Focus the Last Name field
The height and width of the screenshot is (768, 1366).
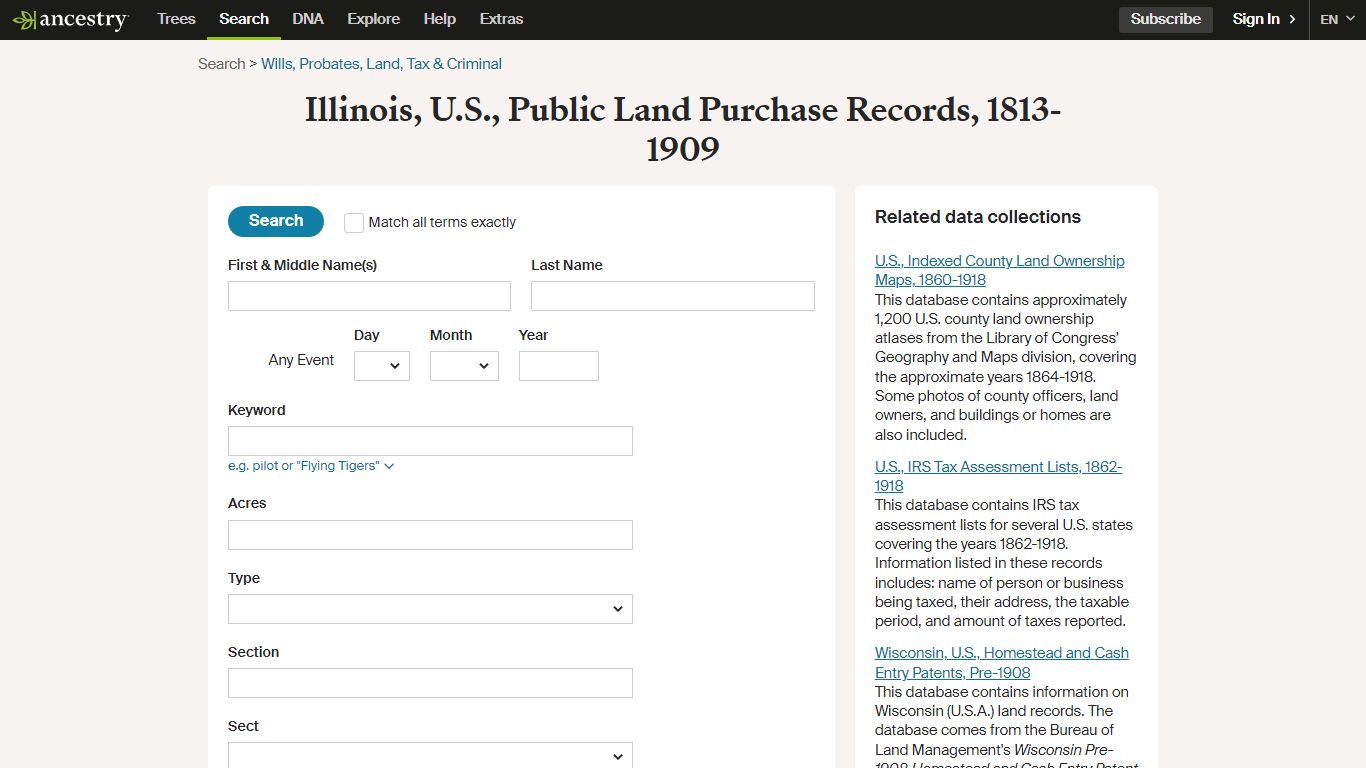[x=673, y=296]
